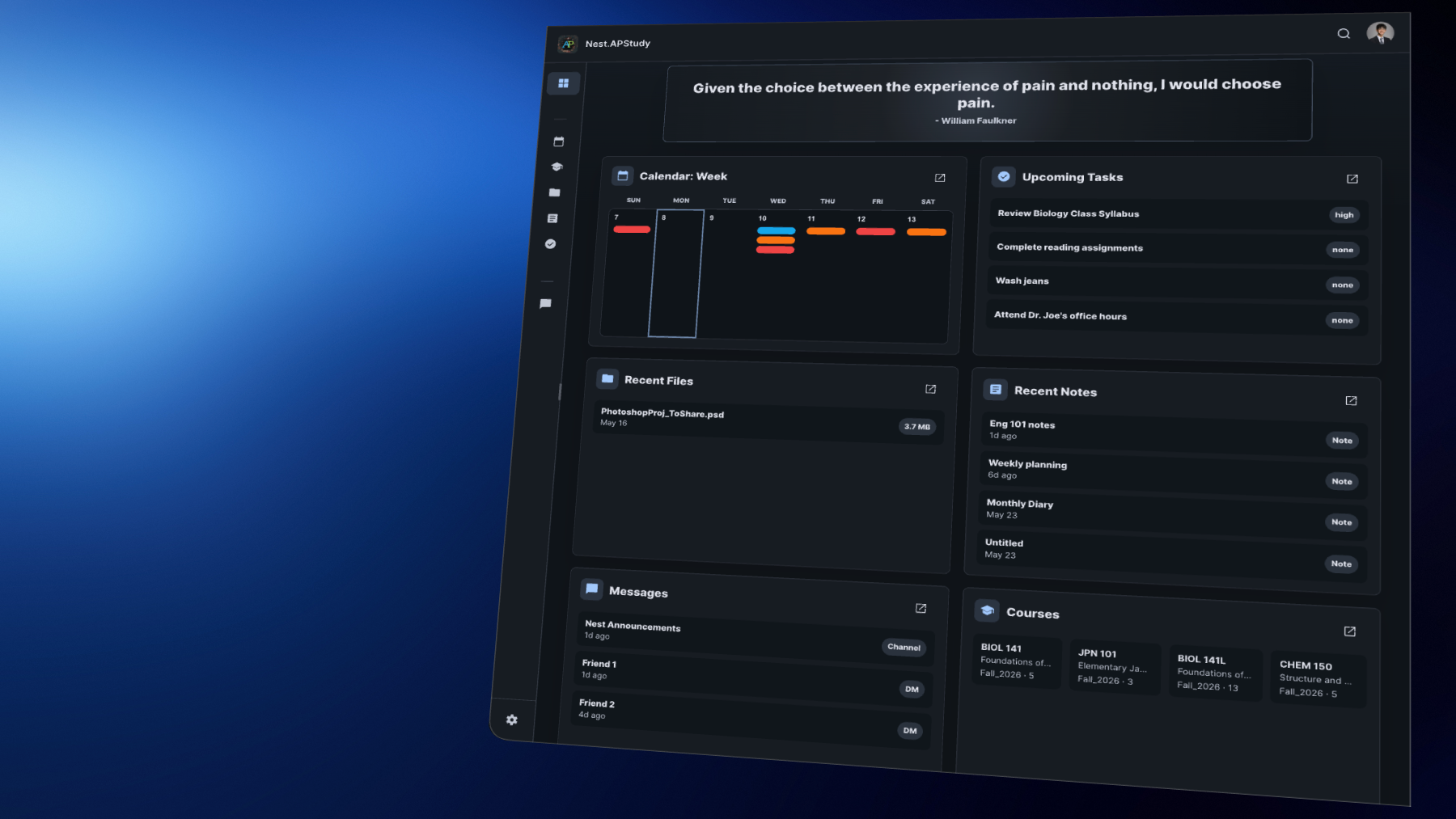Open file PhotoshopProj_ToShare.psd

768,420
